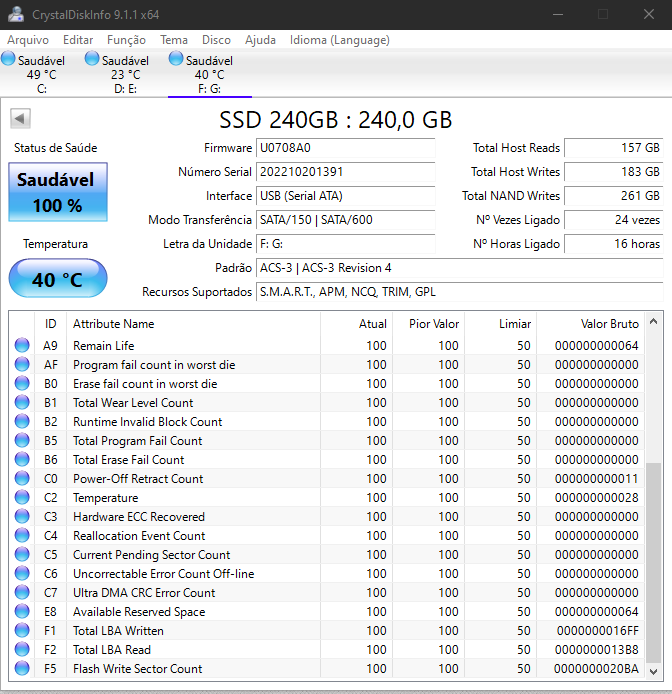This screenshot has height=694, width=672.
Task: Click status orb for Total LBA Read
Action: click(22, 650)
